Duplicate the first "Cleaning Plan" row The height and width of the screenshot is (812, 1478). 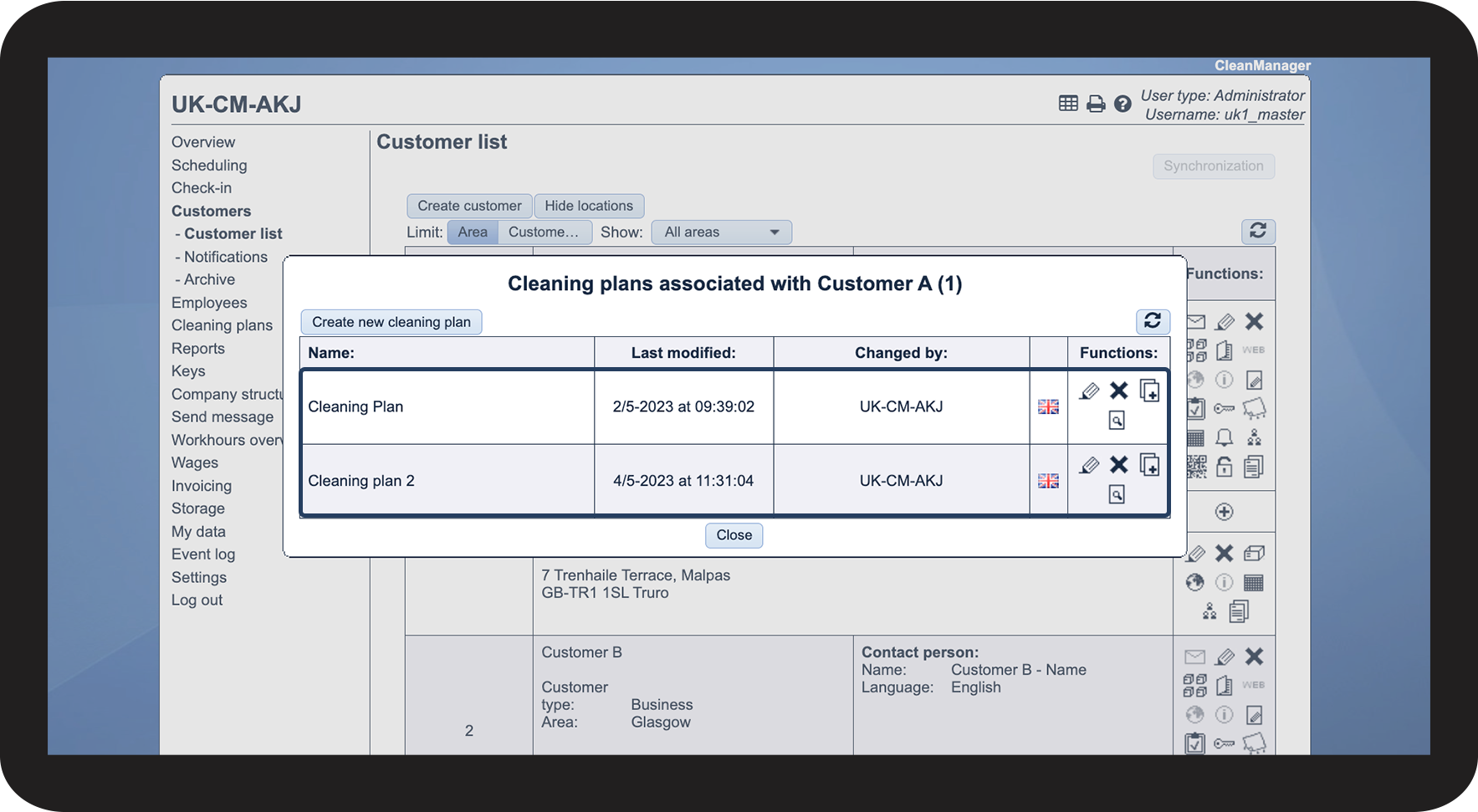click(1149, 391)
